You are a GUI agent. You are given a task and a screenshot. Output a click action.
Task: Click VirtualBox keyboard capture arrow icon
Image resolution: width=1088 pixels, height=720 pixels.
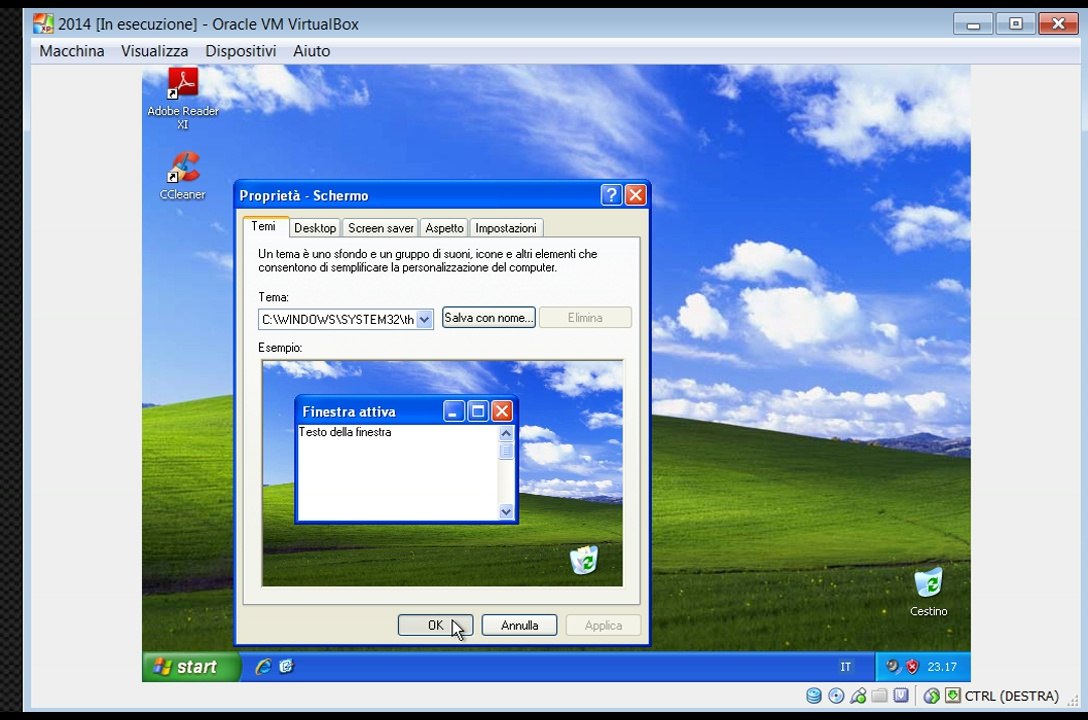pyautogui.click(x=953, y=696)
